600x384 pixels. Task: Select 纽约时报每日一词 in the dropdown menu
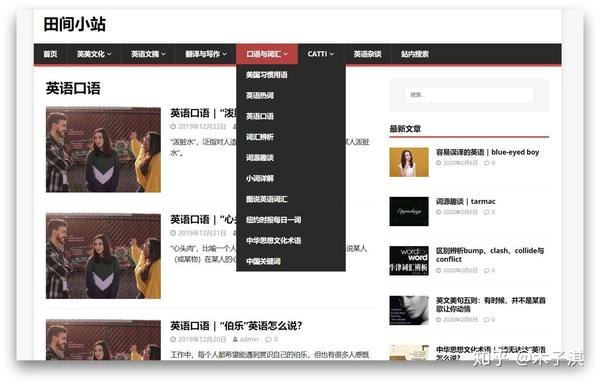pos(274,220)
